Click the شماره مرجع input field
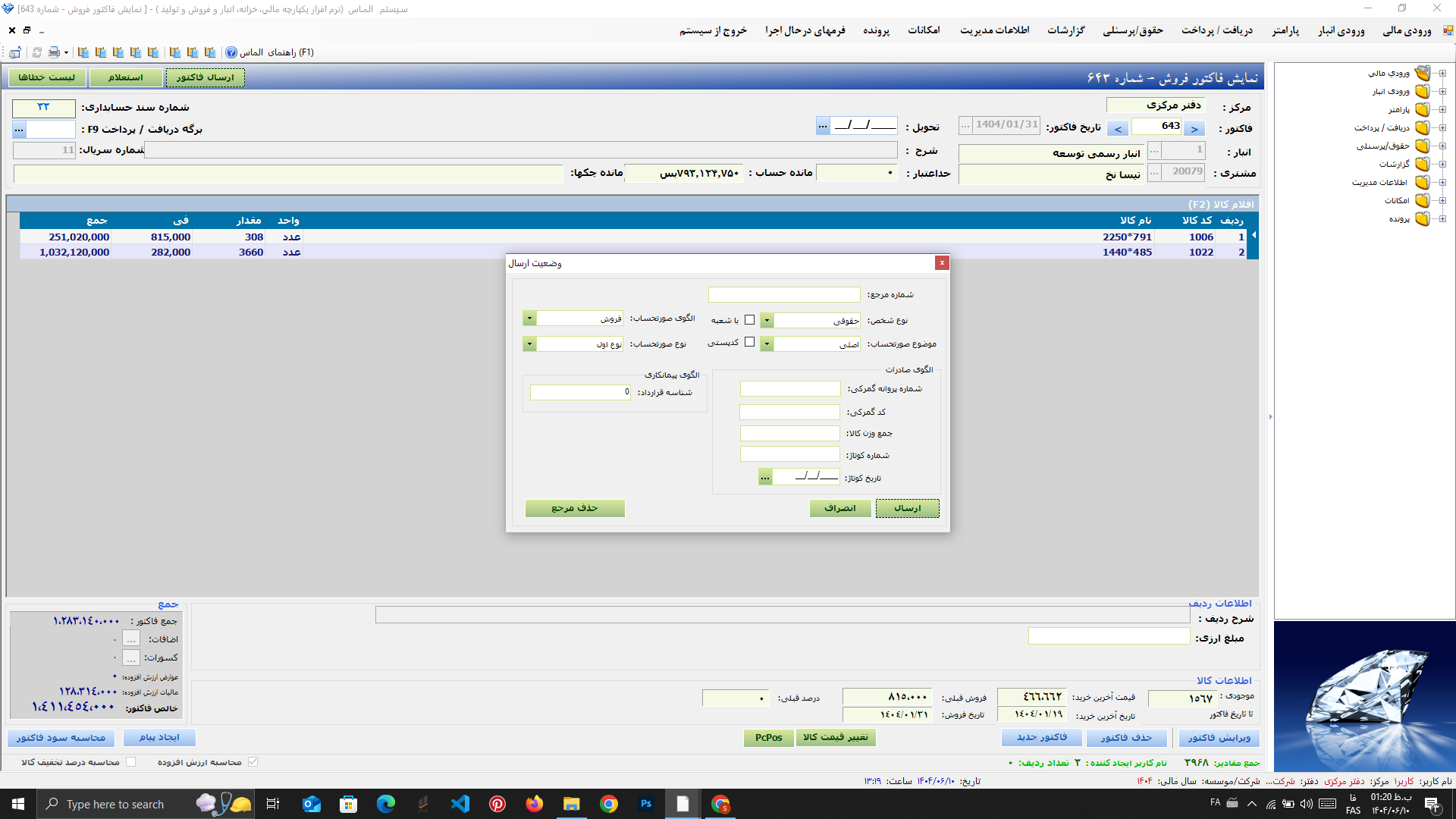Image resolution: width=1456 pixels, height=819 pixels. click(783, 295)
